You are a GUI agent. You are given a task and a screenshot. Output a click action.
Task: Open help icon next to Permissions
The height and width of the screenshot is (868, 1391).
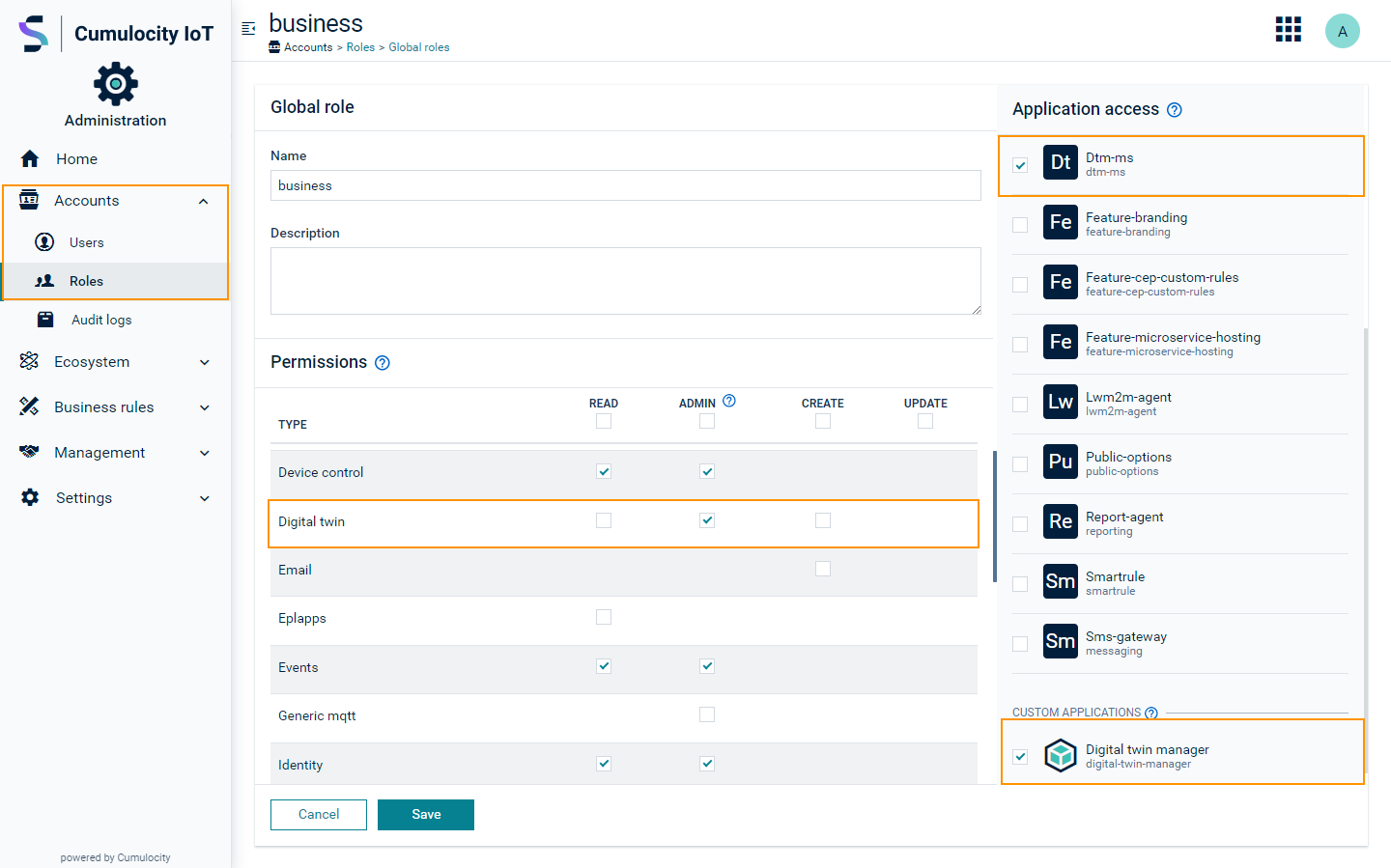(383, 363)
